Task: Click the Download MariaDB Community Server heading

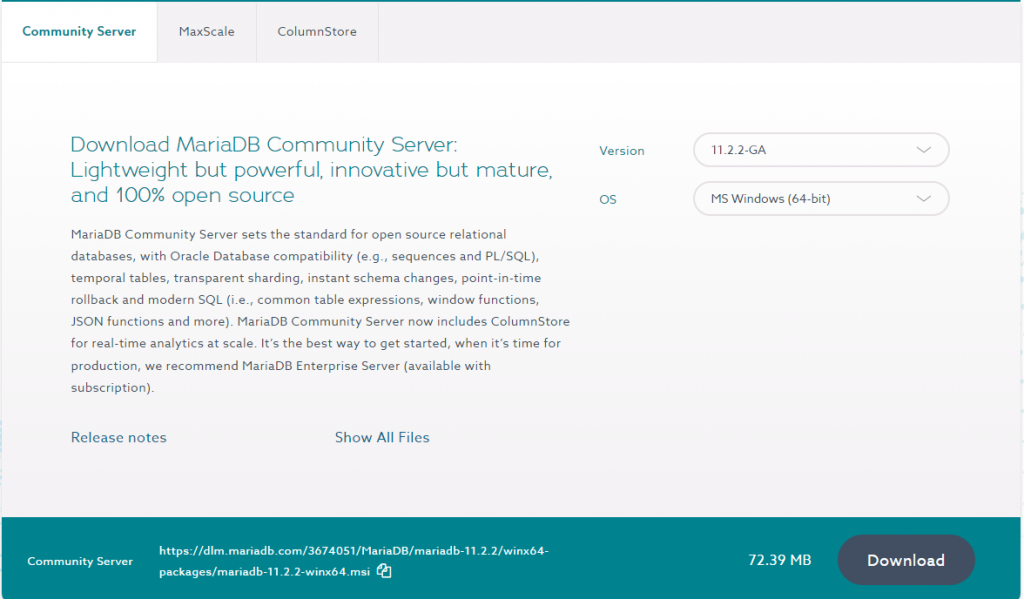Action: pyautogui.click(x=310, y=170)
